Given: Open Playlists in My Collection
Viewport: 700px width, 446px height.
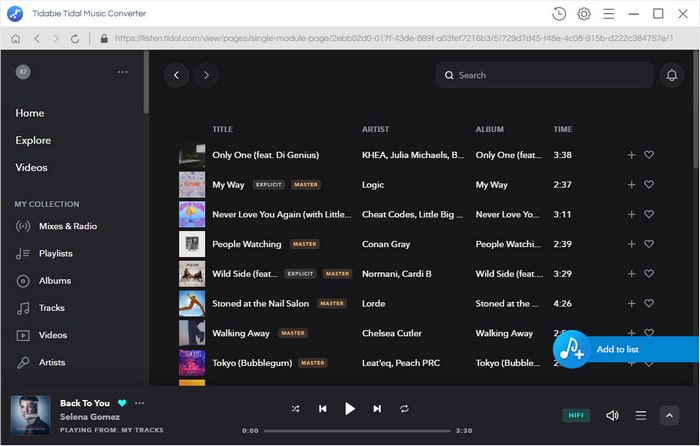Looking at the screenshot, I should click(44, 254).
